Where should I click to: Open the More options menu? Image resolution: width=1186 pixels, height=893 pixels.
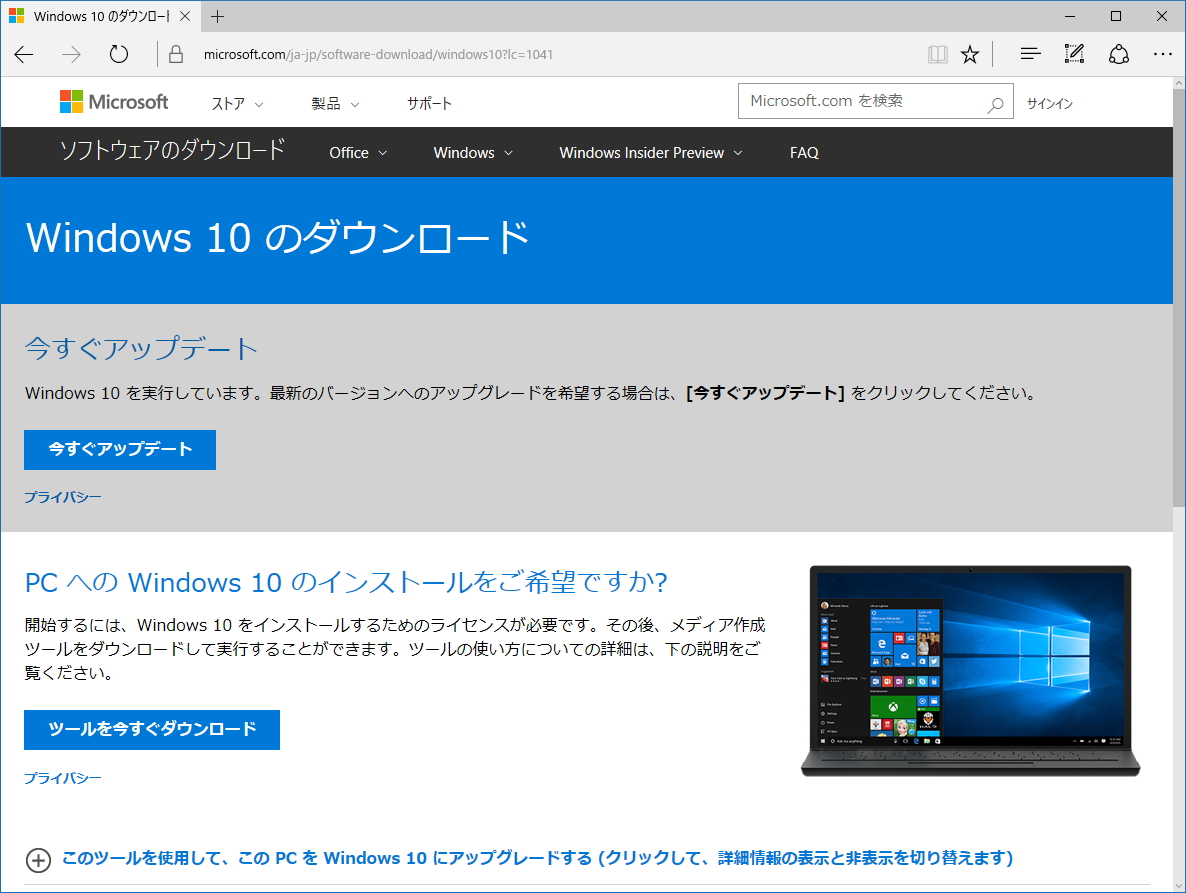(1162, 54)
